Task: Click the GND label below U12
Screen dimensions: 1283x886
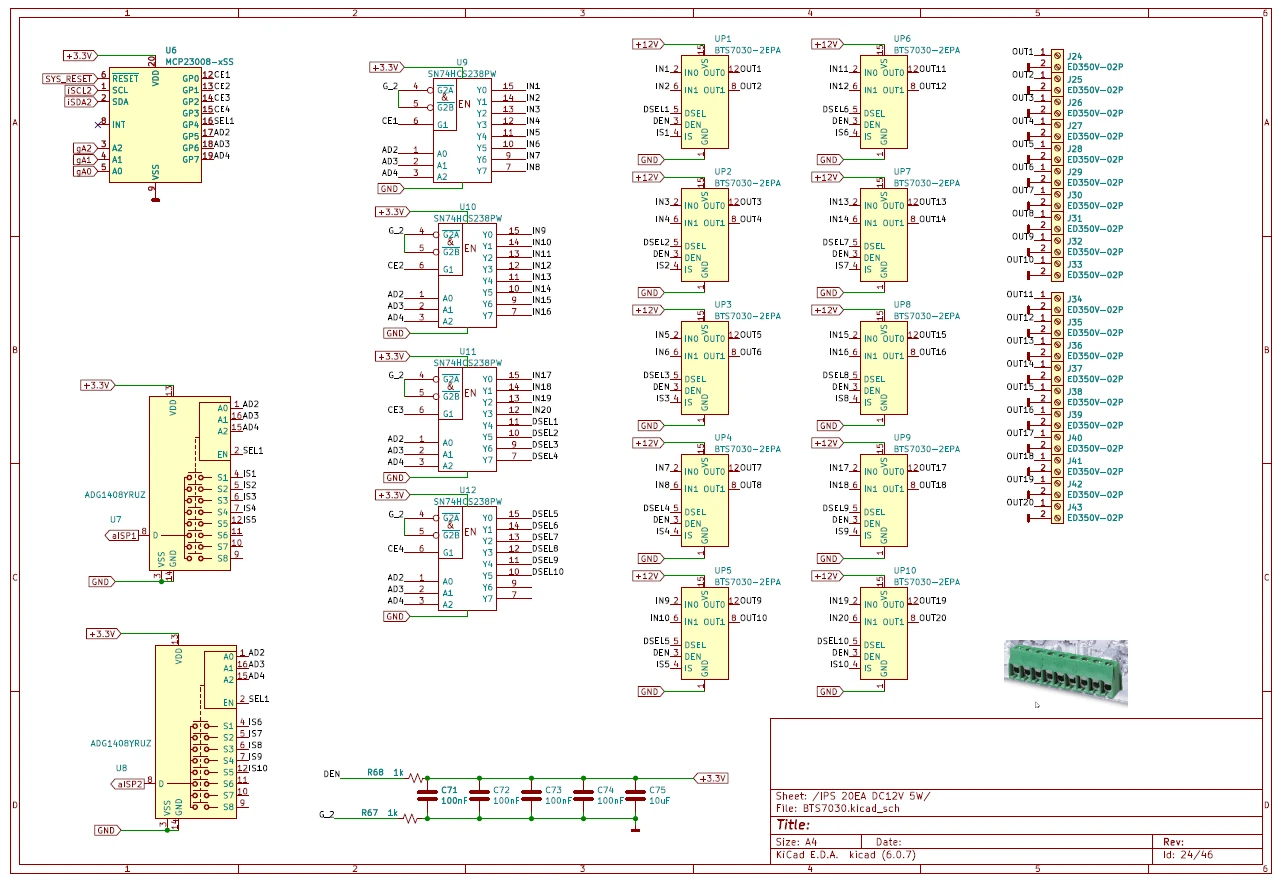Action: (395, 617)
